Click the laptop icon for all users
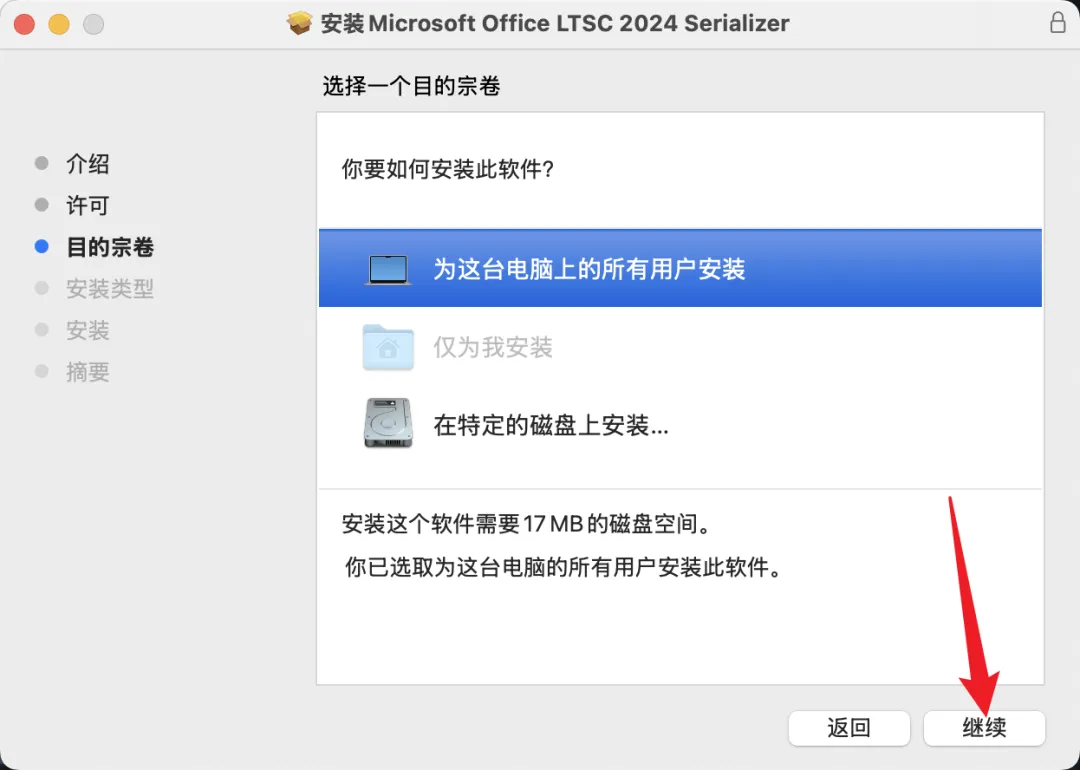 388,269
